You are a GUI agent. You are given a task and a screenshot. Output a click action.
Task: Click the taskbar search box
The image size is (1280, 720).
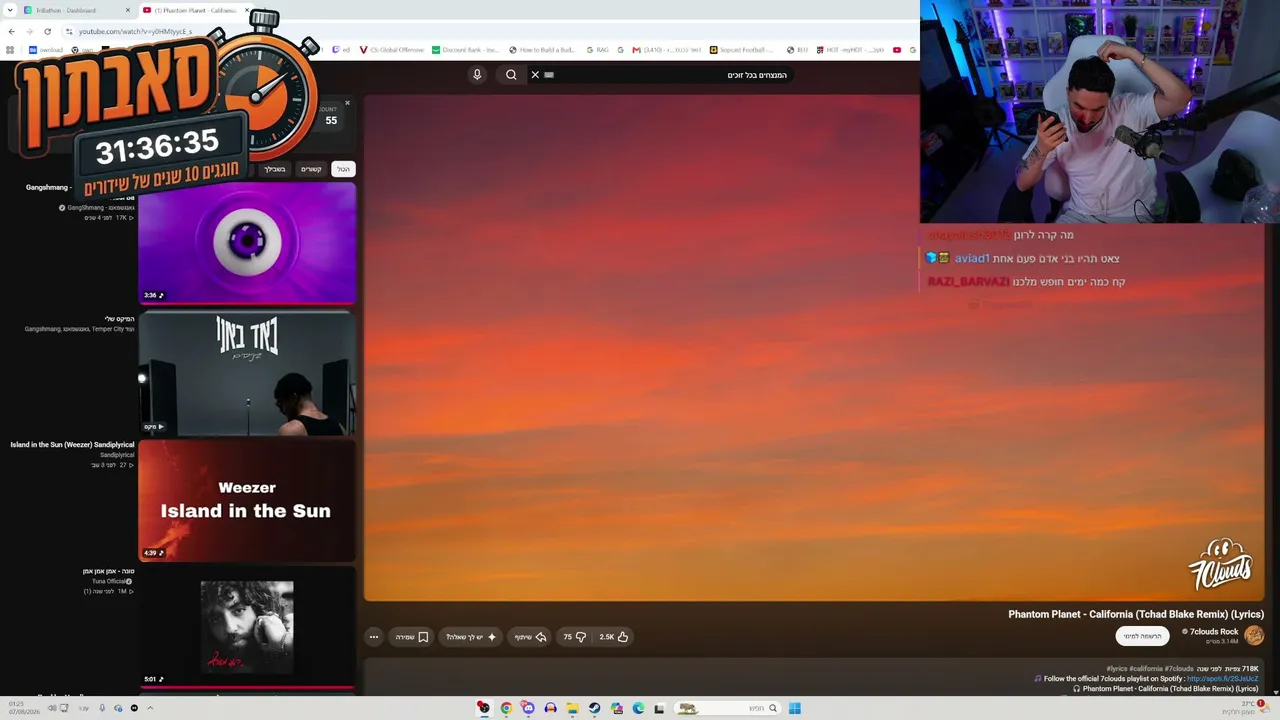tap(729, 708)
